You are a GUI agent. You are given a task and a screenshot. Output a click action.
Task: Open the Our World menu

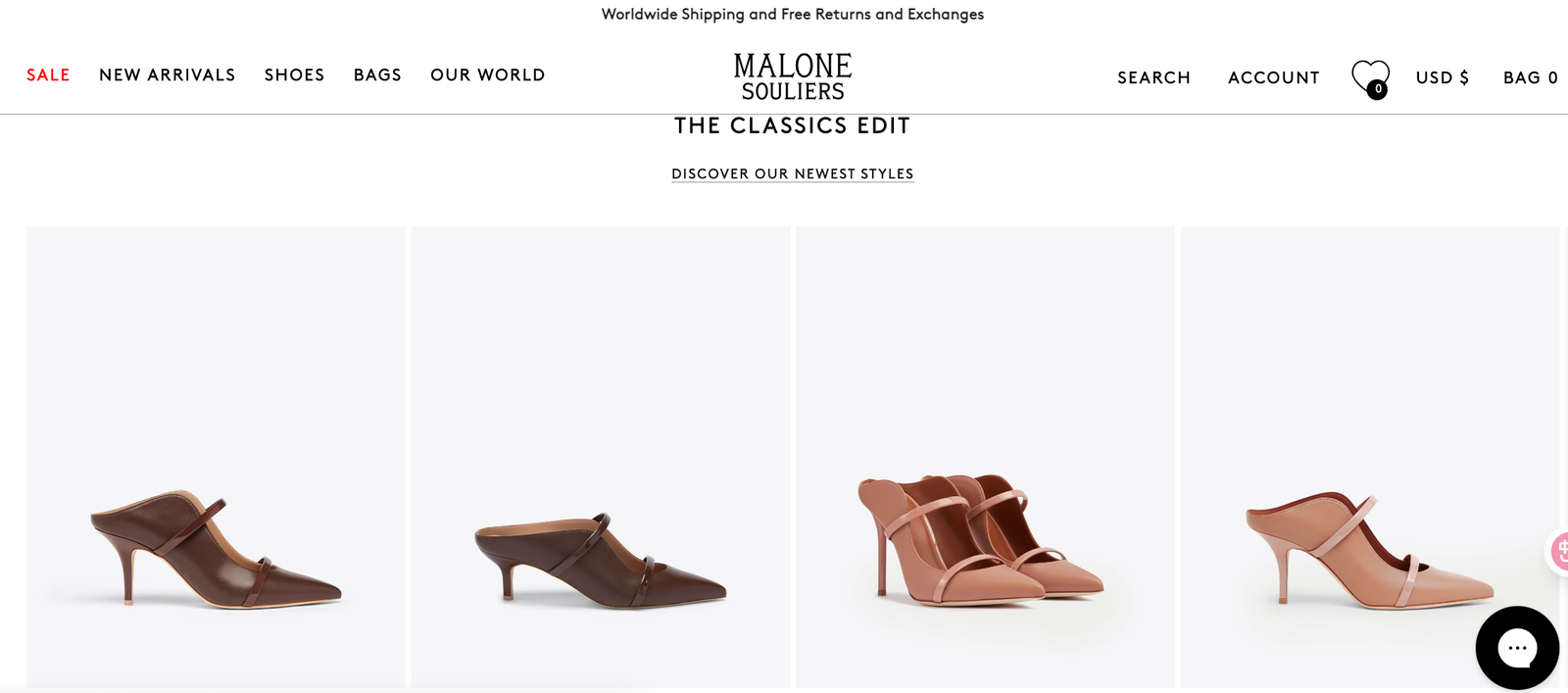[487, 74]
